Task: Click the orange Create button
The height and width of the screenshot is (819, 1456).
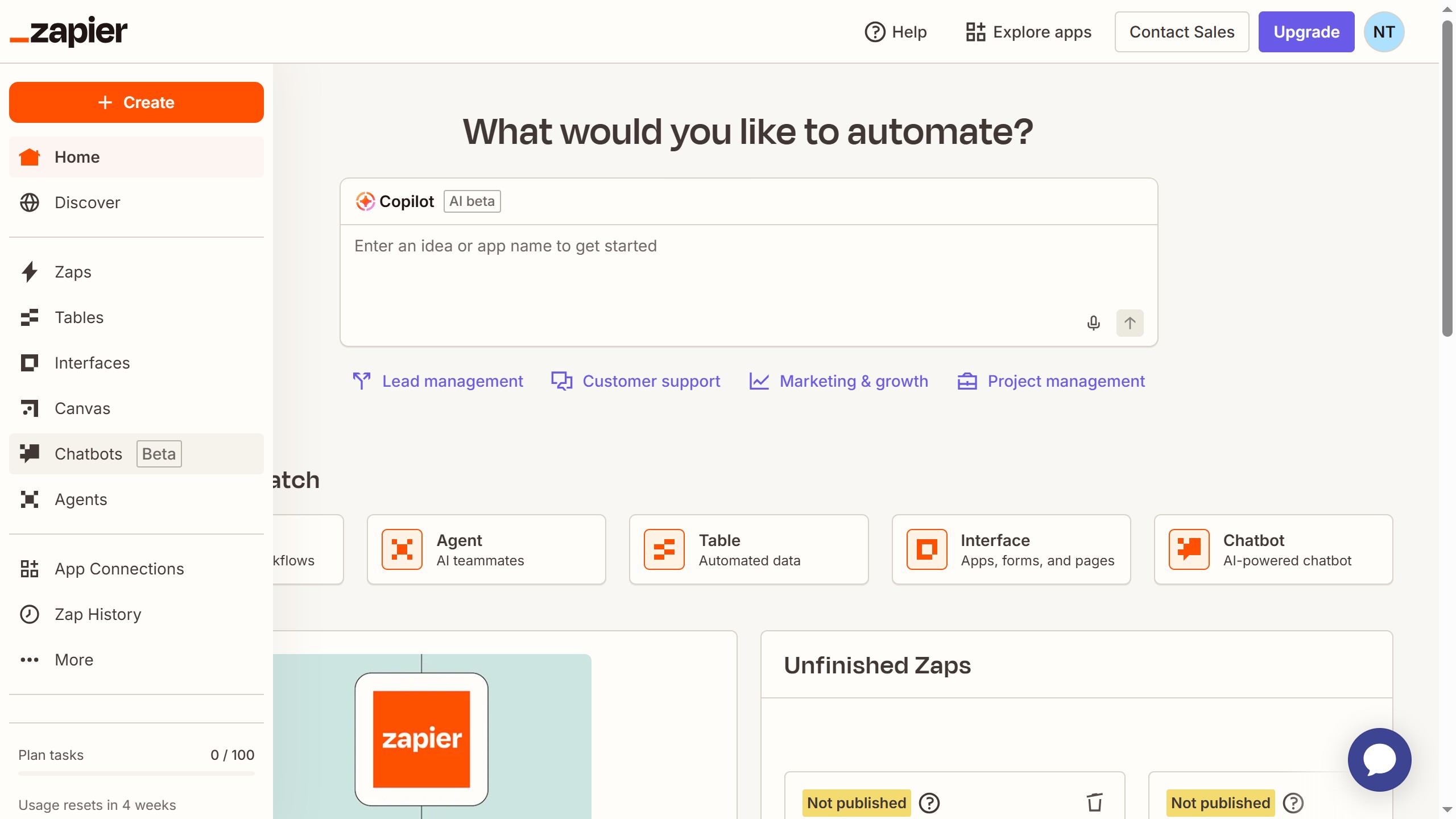Action: pos(136,102)
